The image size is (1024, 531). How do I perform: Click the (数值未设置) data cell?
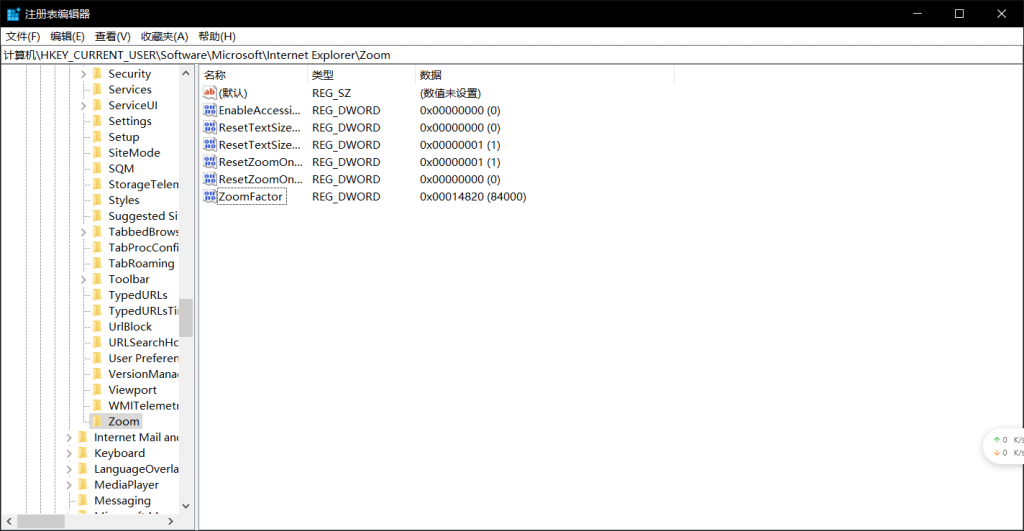click(x=450, y=93)
